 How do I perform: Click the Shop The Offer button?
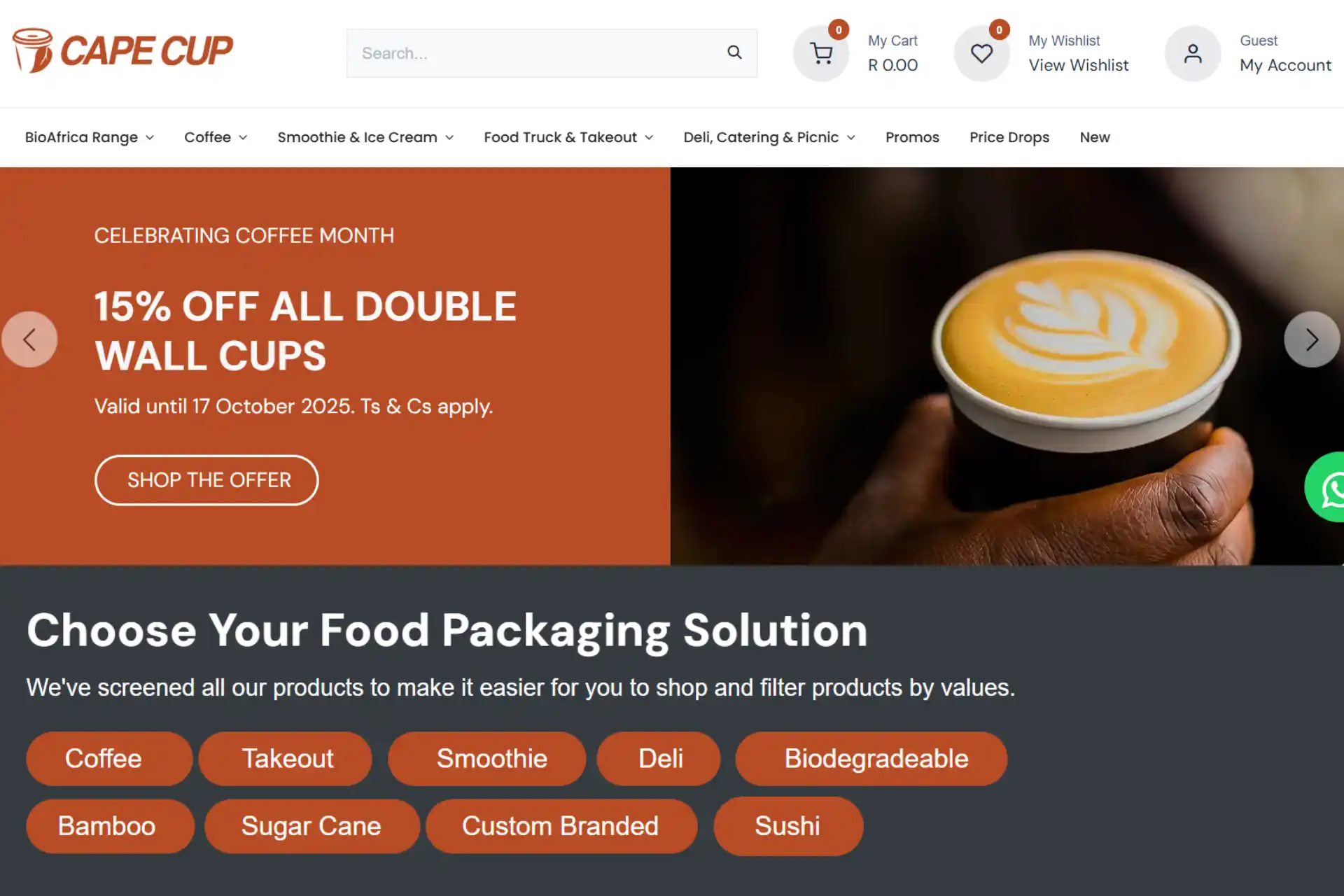tap(206, 480)
